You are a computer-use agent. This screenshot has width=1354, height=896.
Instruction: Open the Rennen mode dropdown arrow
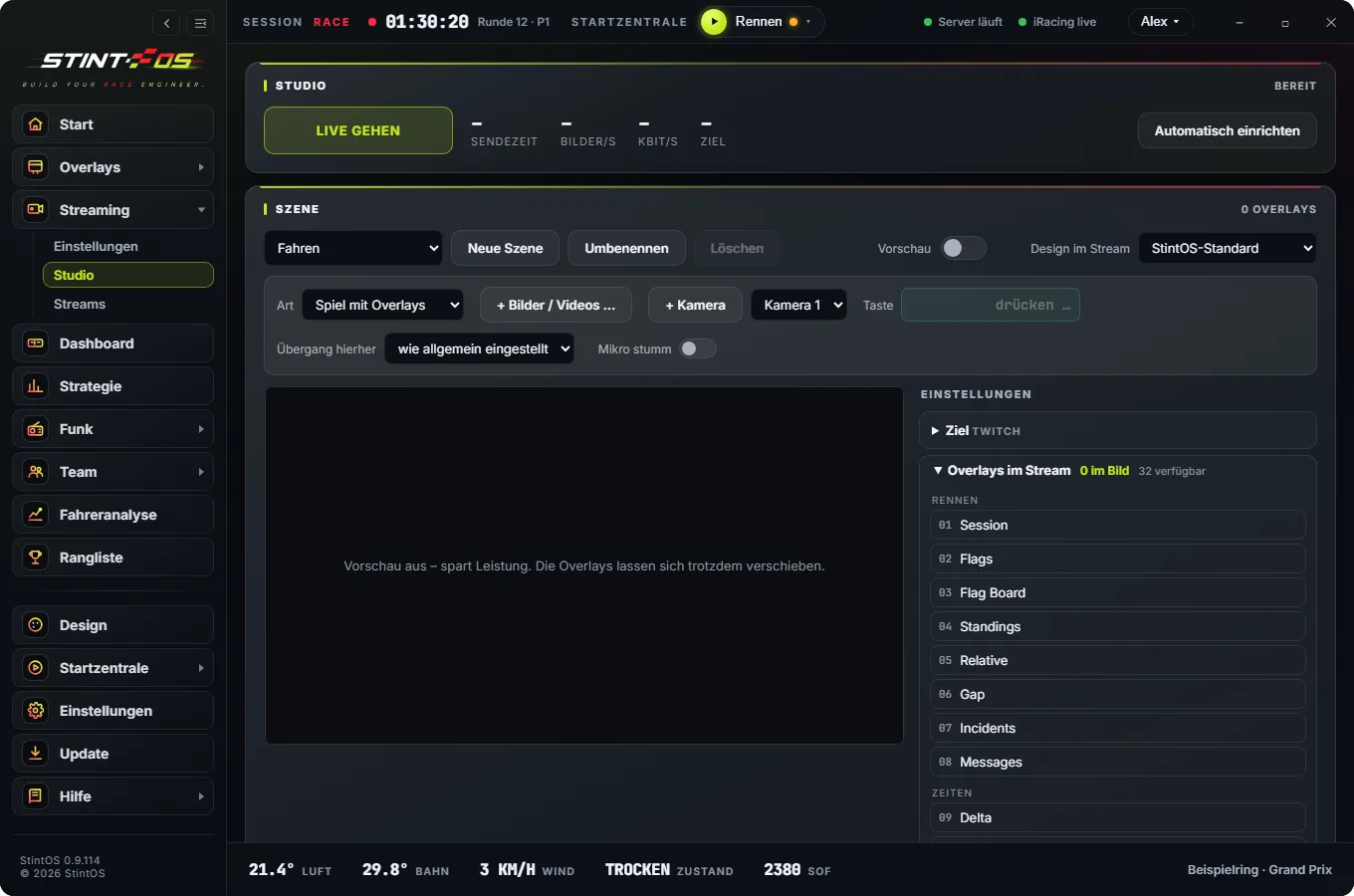click(x=808, y=22)
